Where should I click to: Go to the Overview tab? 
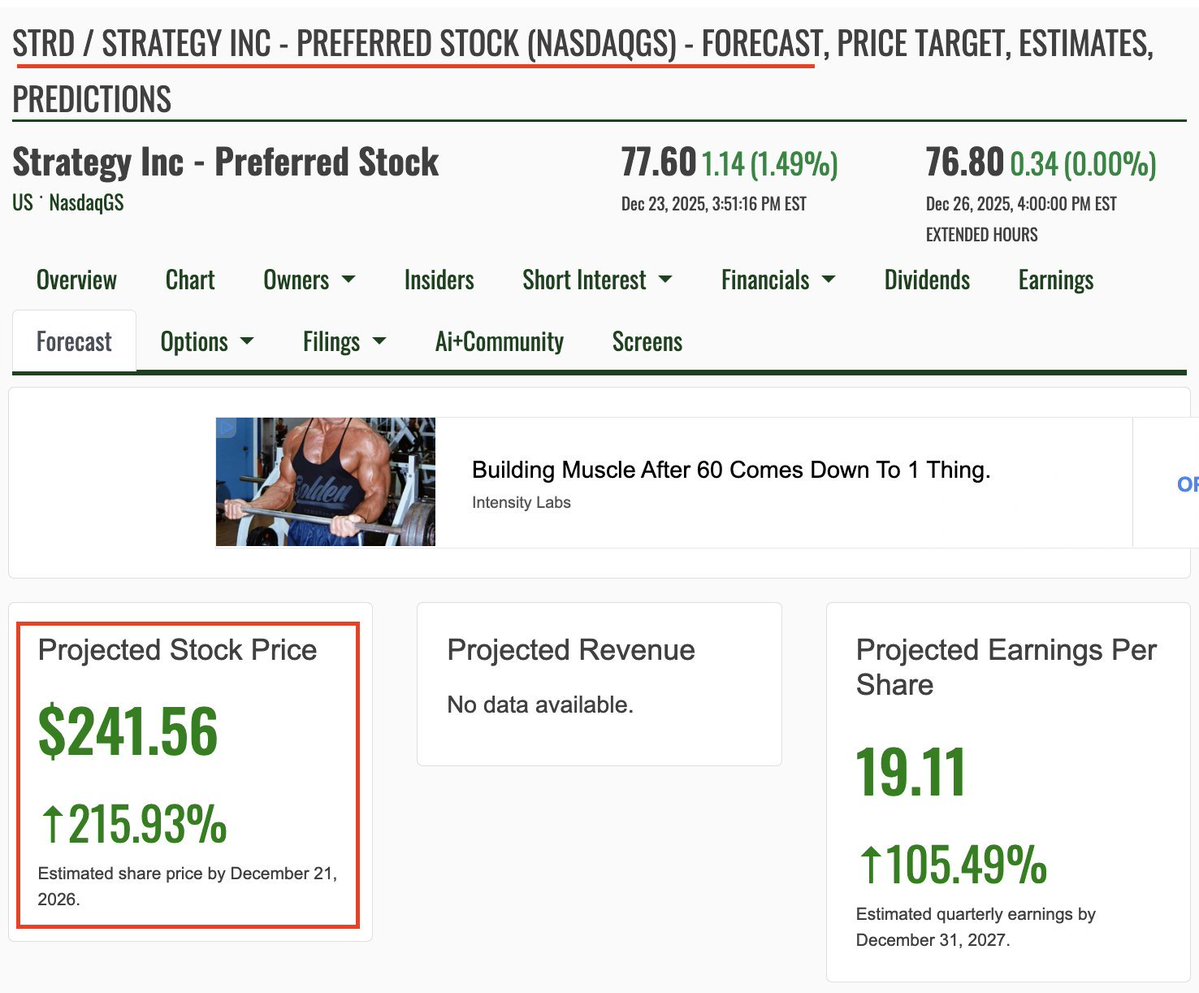pyautogui.click(x=77, y=280)
